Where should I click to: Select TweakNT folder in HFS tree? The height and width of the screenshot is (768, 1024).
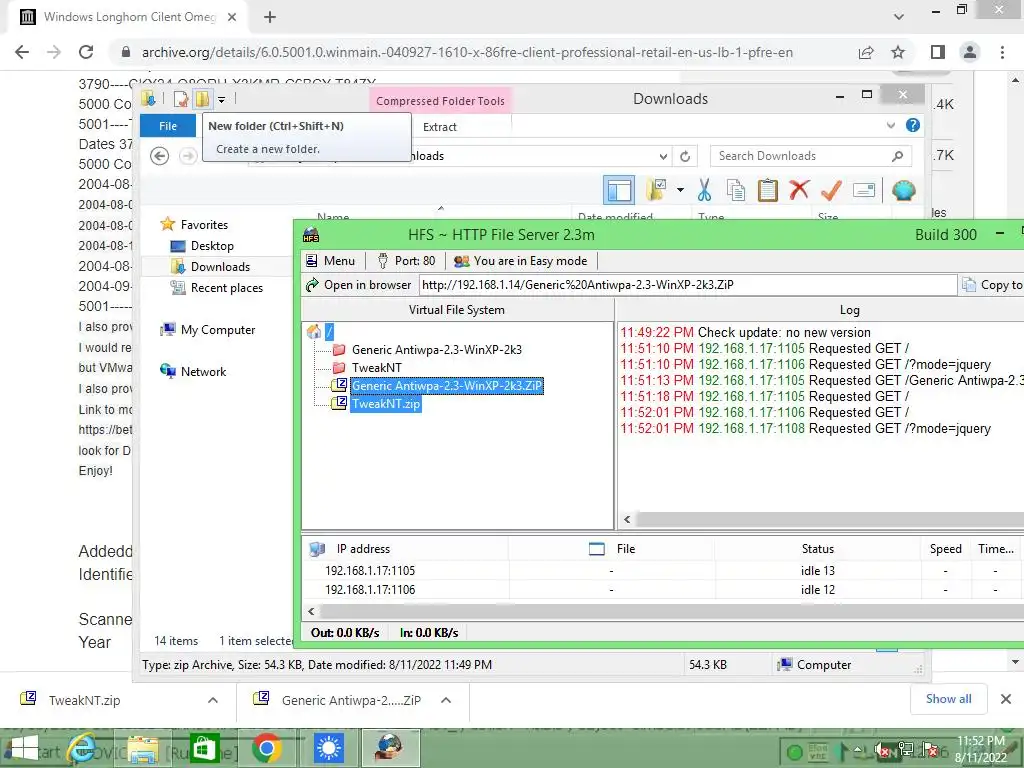368,368
